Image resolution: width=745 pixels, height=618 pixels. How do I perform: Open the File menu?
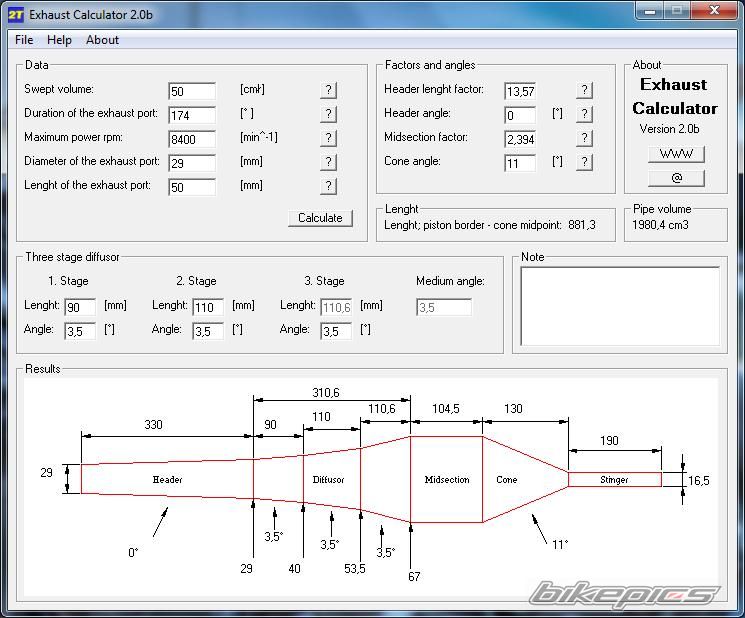point(24,40)
